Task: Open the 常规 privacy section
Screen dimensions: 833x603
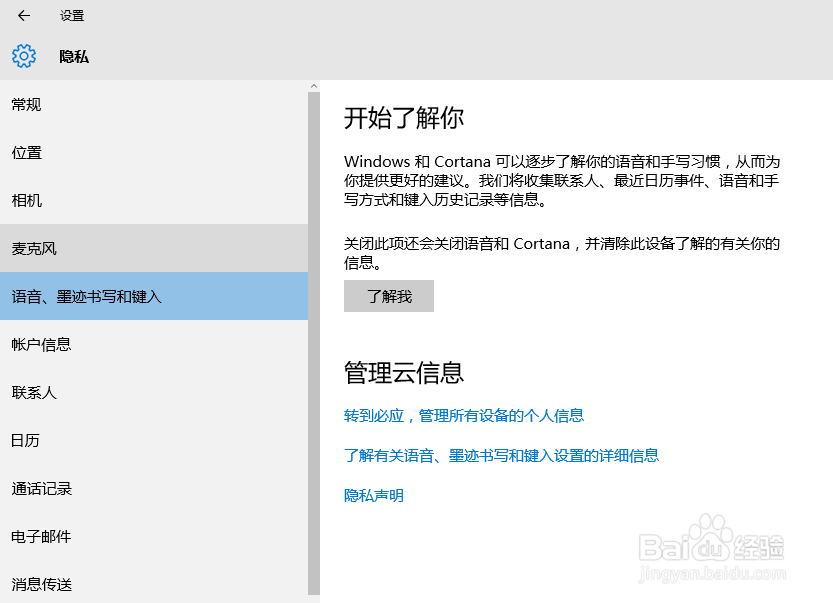Action: point(154,105)
